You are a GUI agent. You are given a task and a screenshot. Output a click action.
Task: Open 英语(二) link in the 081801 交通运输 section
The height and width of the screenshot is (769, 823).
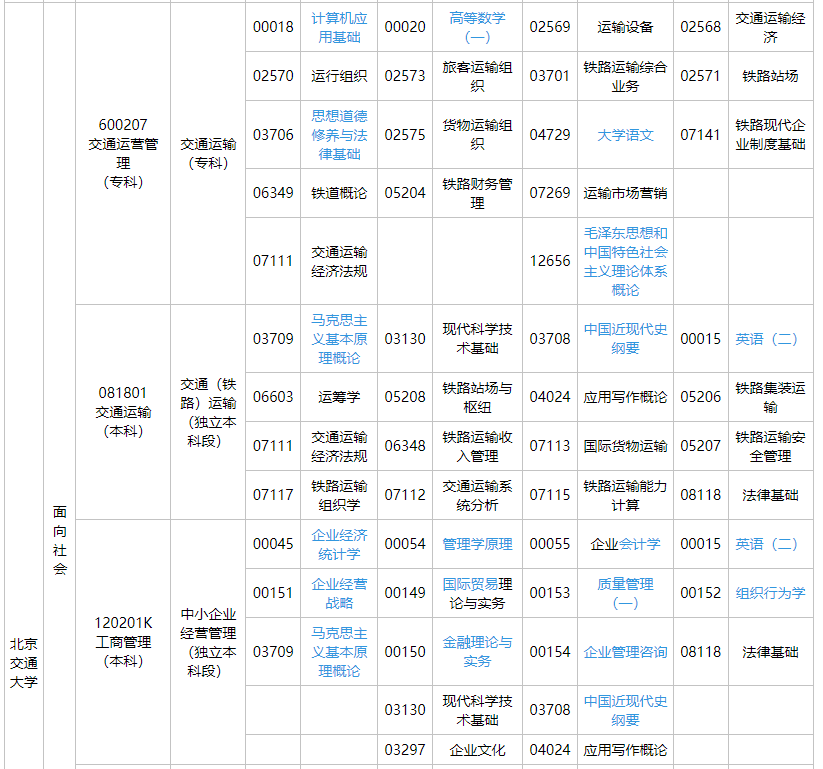(766, 339)
